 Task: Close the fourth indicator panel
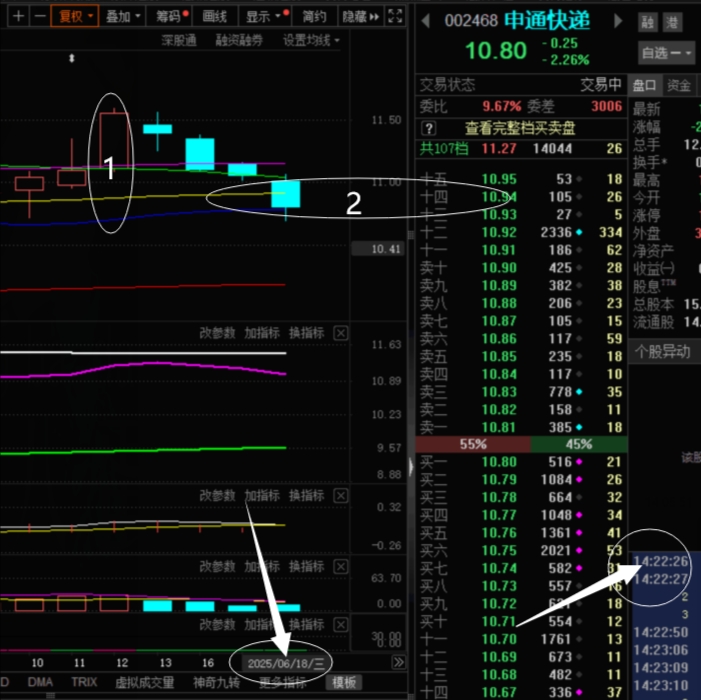[x=341, y=624]
